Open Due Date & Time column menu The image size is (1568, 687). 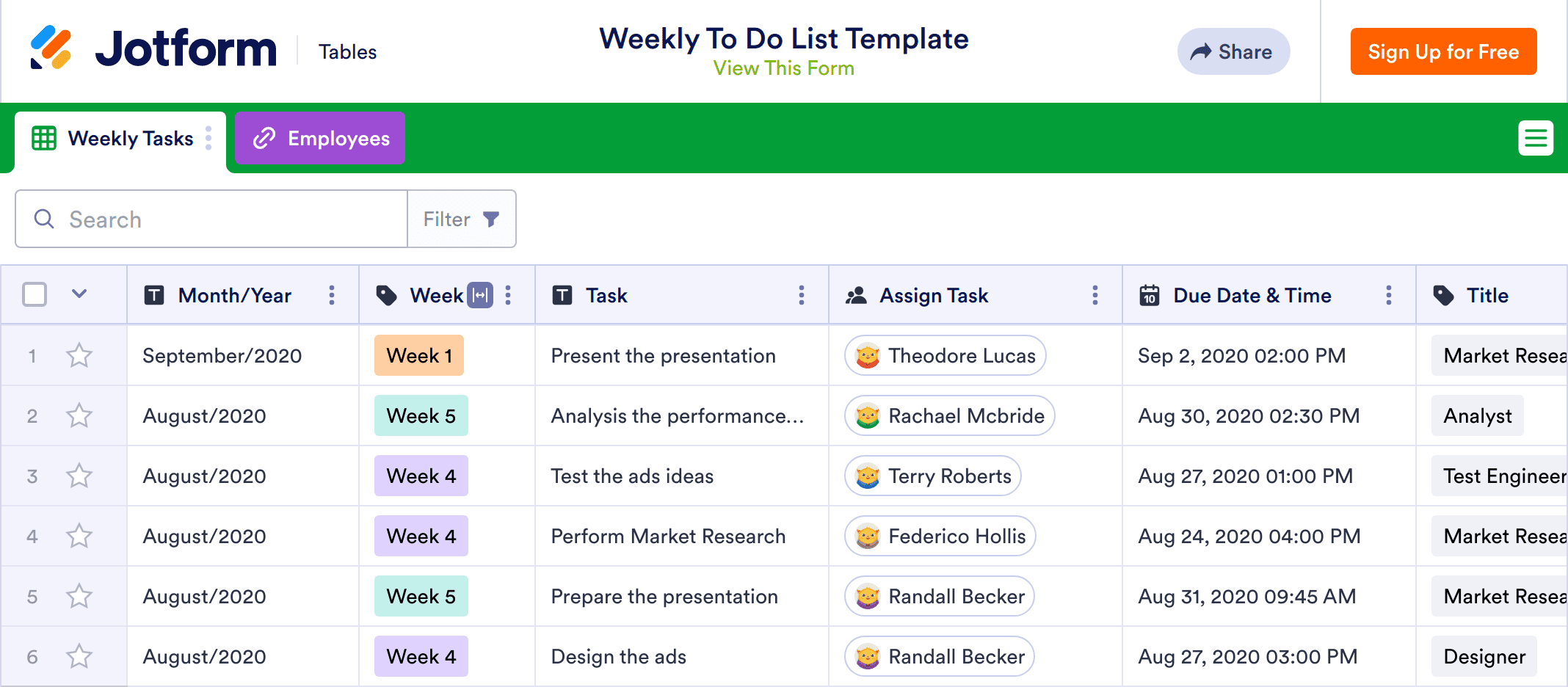point(1388,295)
